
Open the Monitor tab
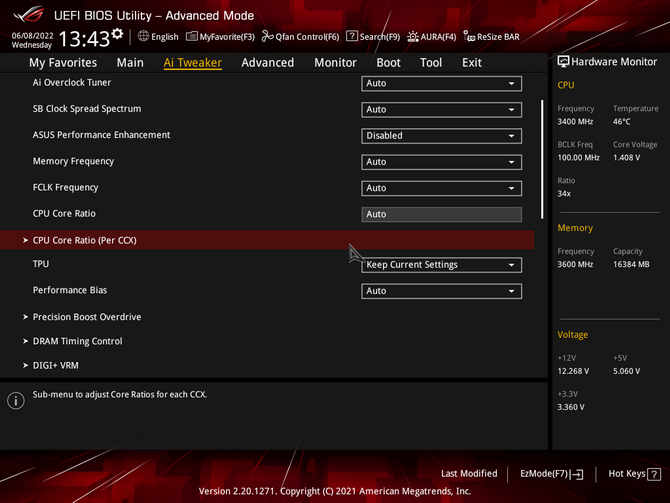click(x=335, y=63)
